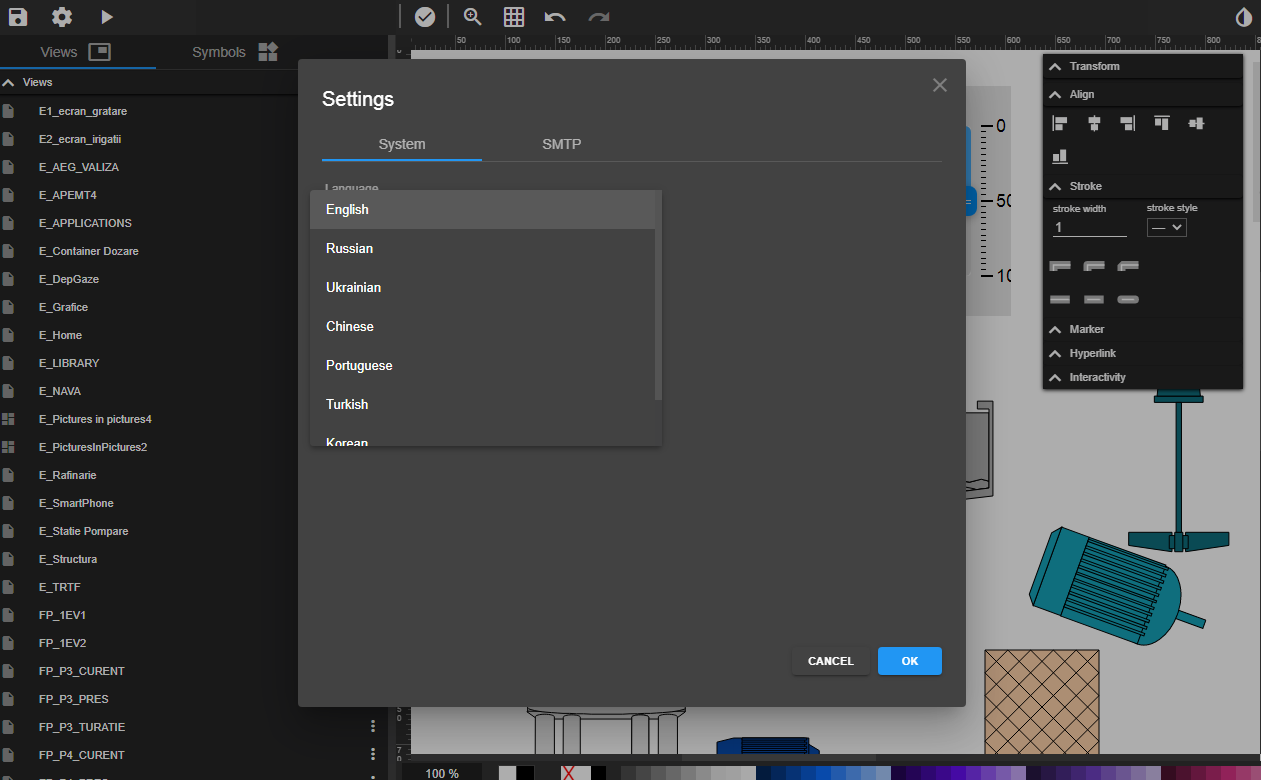Switch to the SMTP settings tab
This screenshot has height=780, width=1261.
coord(561,144)
